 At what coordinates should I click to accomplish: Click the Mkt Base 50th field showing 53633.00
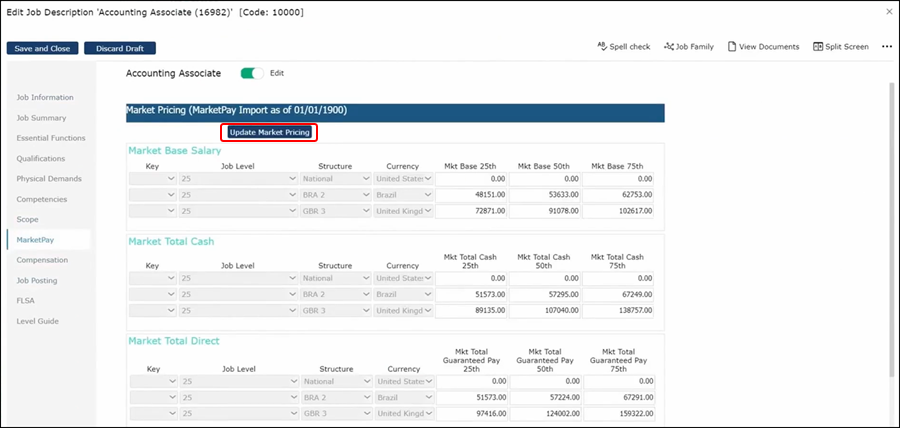pyautogui.click(x=547, y=195)
